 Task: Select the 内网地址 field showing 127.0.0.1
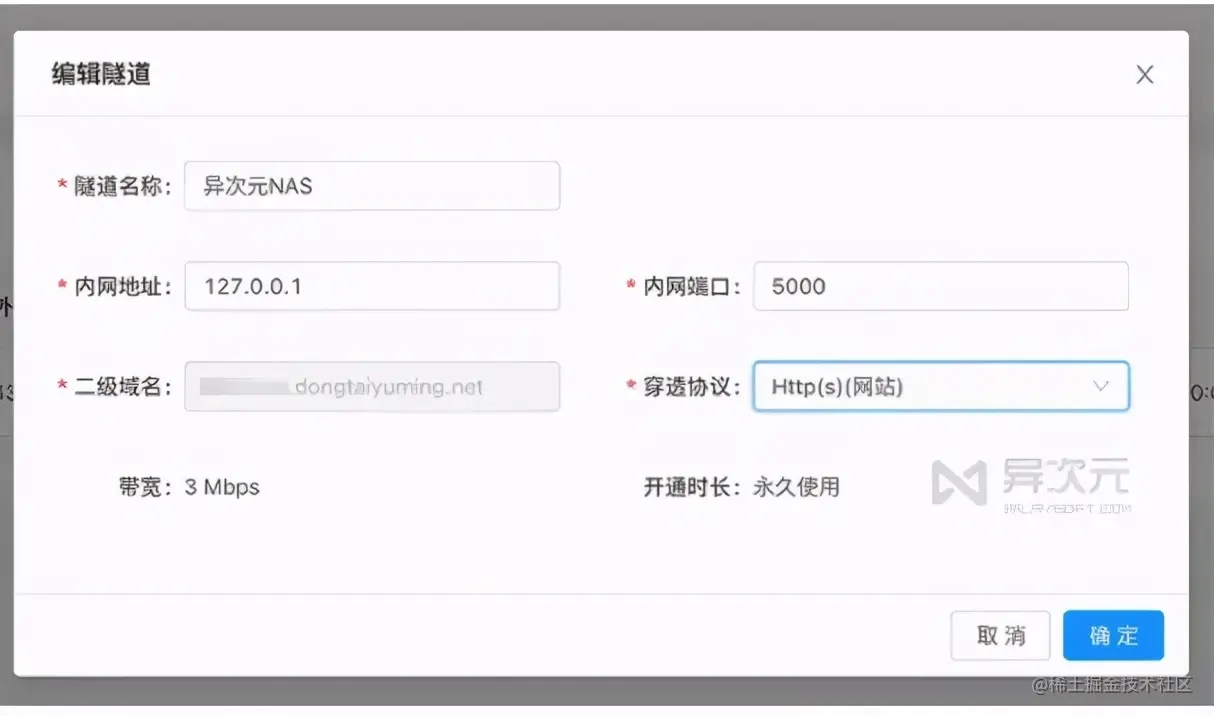[x=372, y=286]
